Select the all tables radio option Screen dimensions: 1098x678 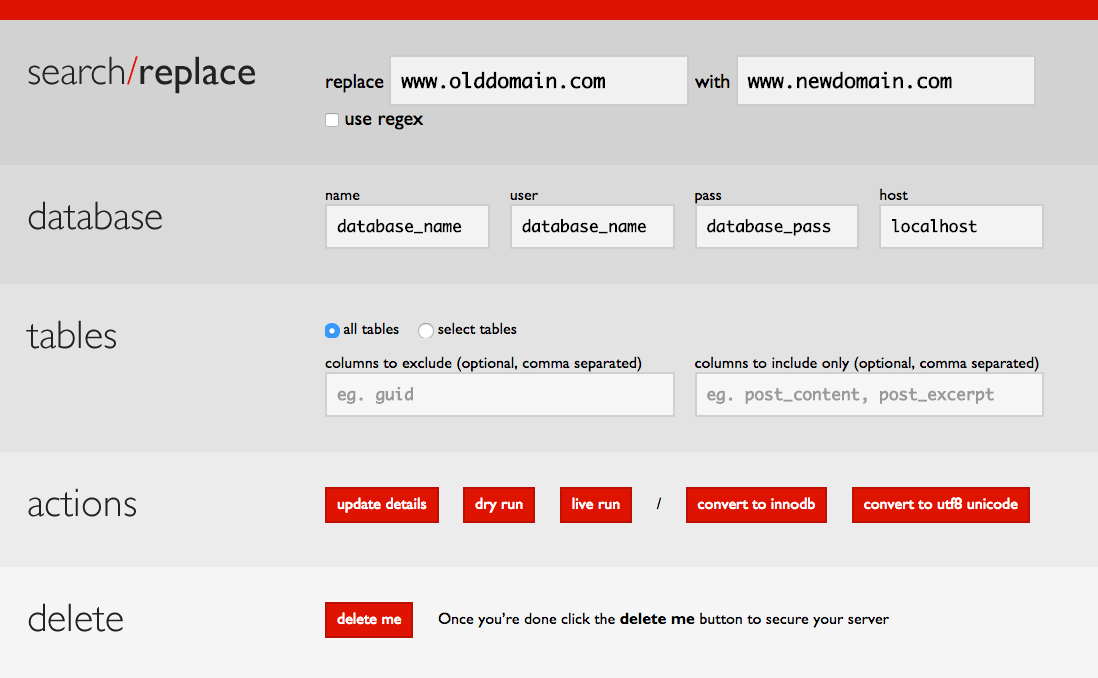click(x=332, y=330)
